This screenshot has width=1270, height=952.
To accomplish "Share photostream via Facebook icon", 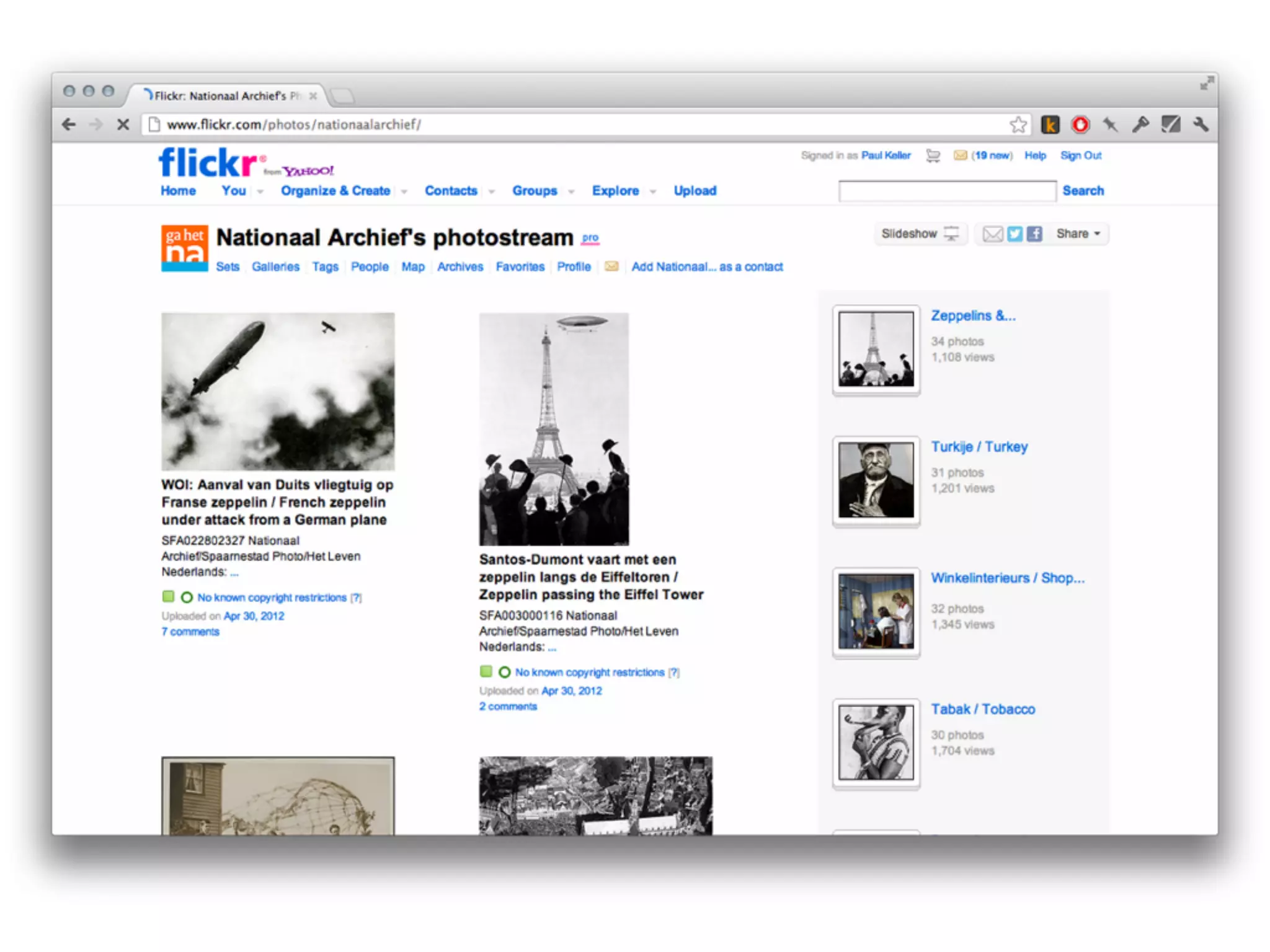I will [1034, 234].
